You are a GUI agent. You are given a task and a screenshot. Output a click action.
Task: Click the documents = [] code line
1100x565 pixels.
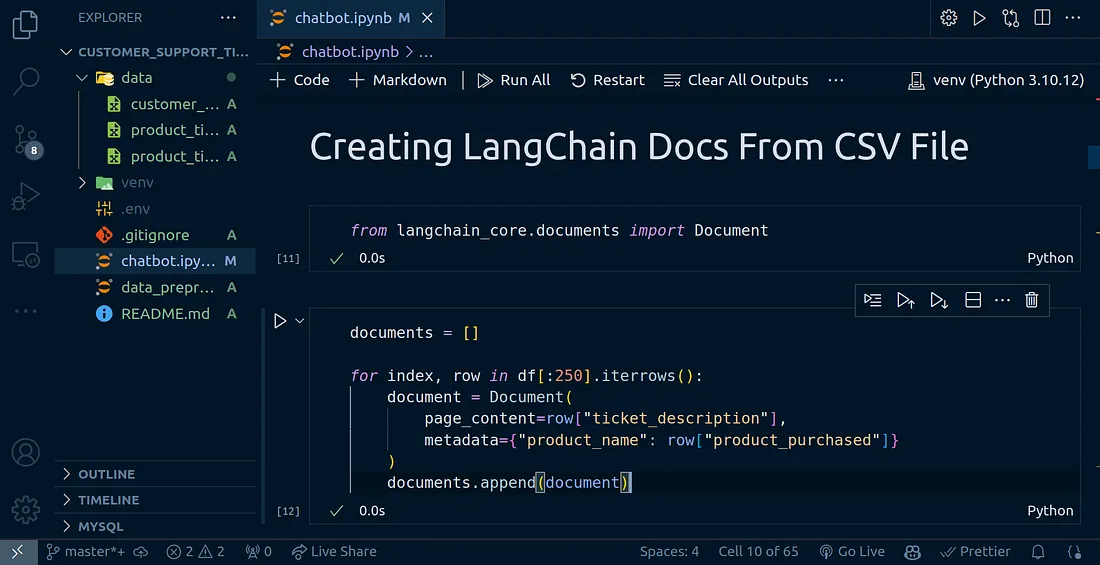point(415,333)
